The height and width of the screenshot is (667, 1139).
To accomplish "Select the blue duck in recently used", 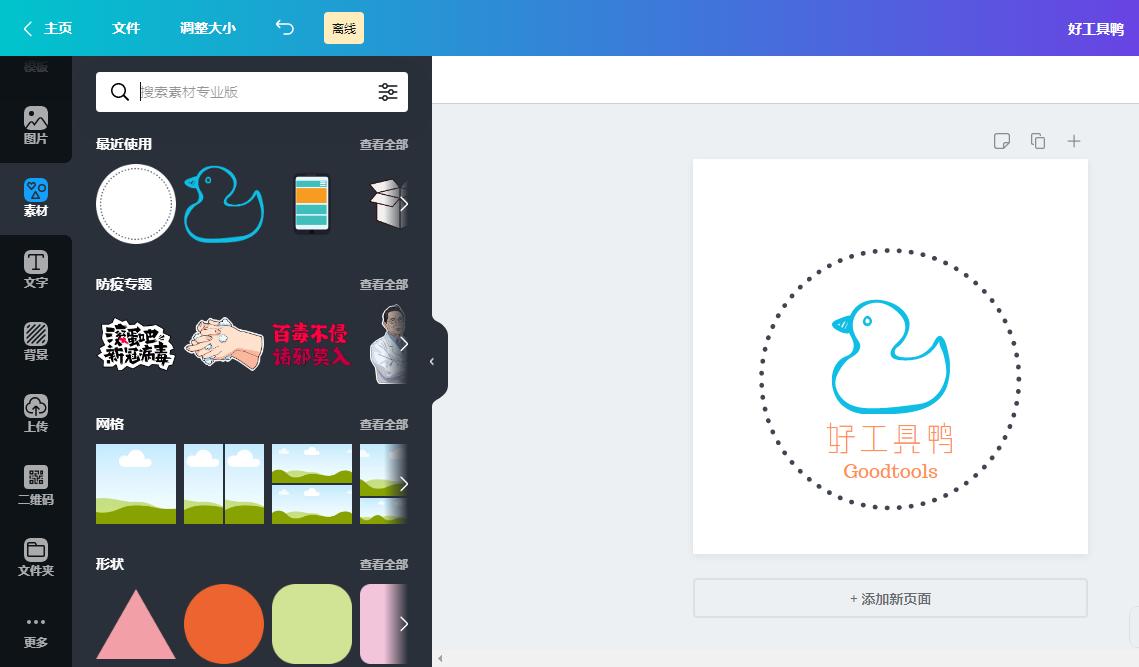I will coord(223,204).
